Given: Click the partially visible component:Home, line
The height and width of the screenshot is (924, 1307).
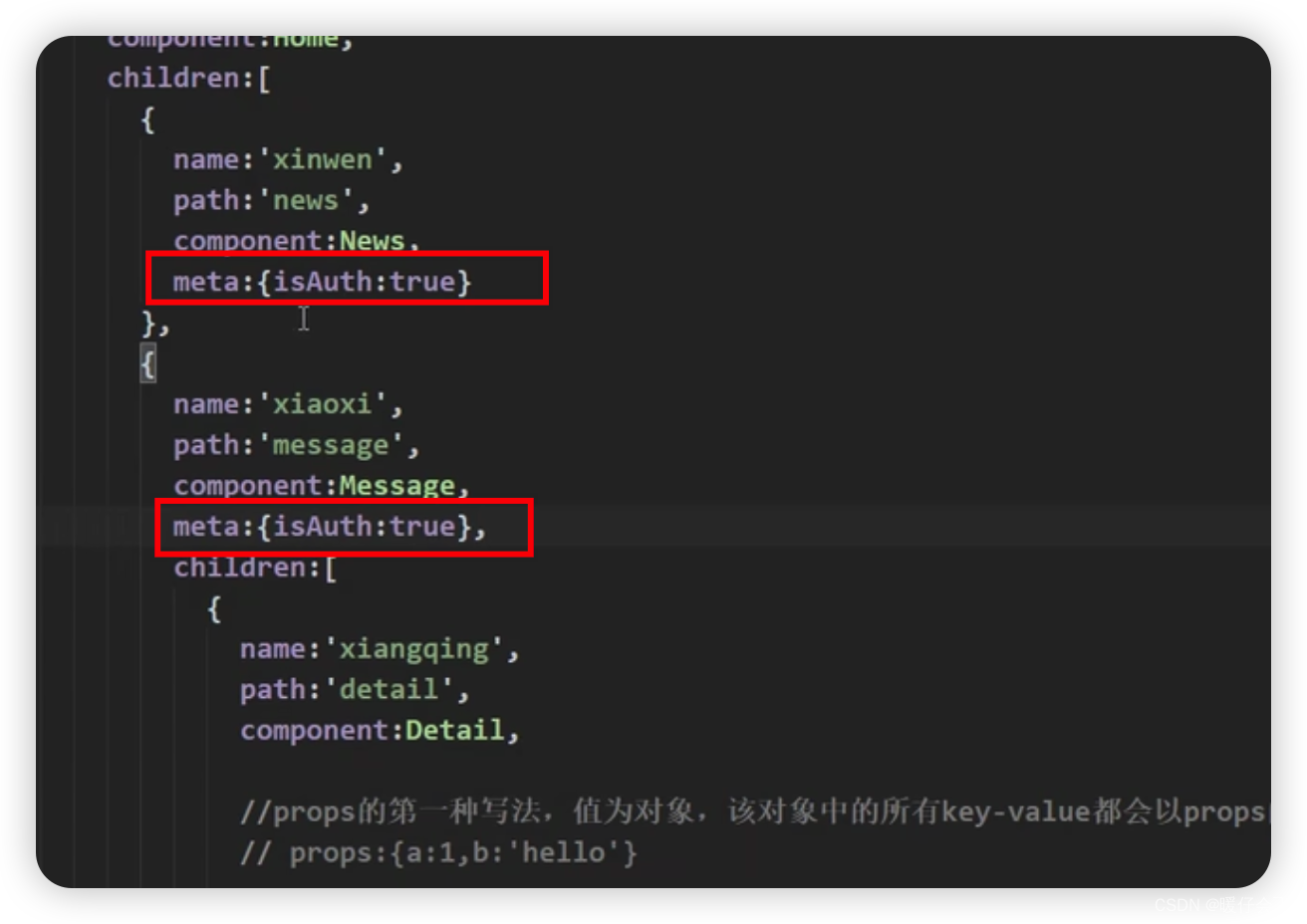Looking at the screenshot, I should (x=230, y=42).
